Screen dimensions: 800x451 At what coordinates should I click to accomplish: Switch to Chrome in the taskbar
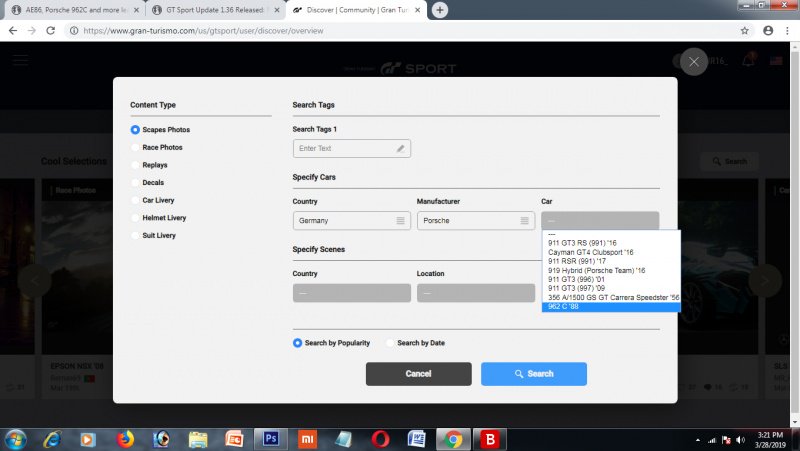(x=453, y=439)
